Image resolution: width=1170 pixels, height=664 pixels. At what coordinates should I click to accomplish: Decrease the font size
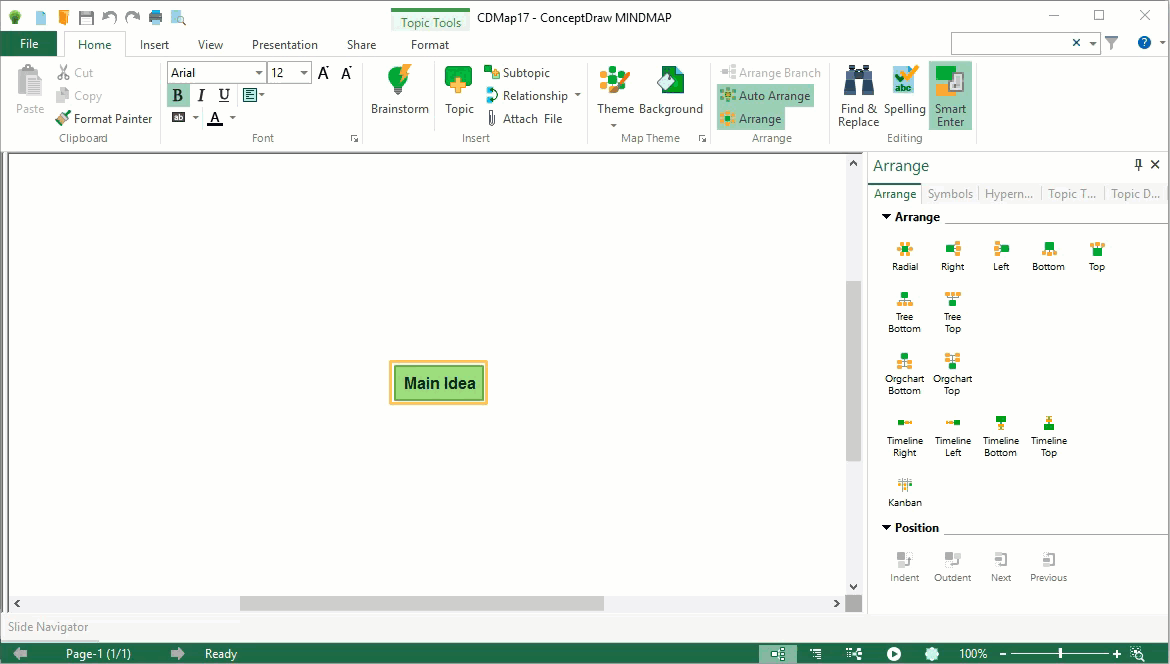[x=346, y=72]
